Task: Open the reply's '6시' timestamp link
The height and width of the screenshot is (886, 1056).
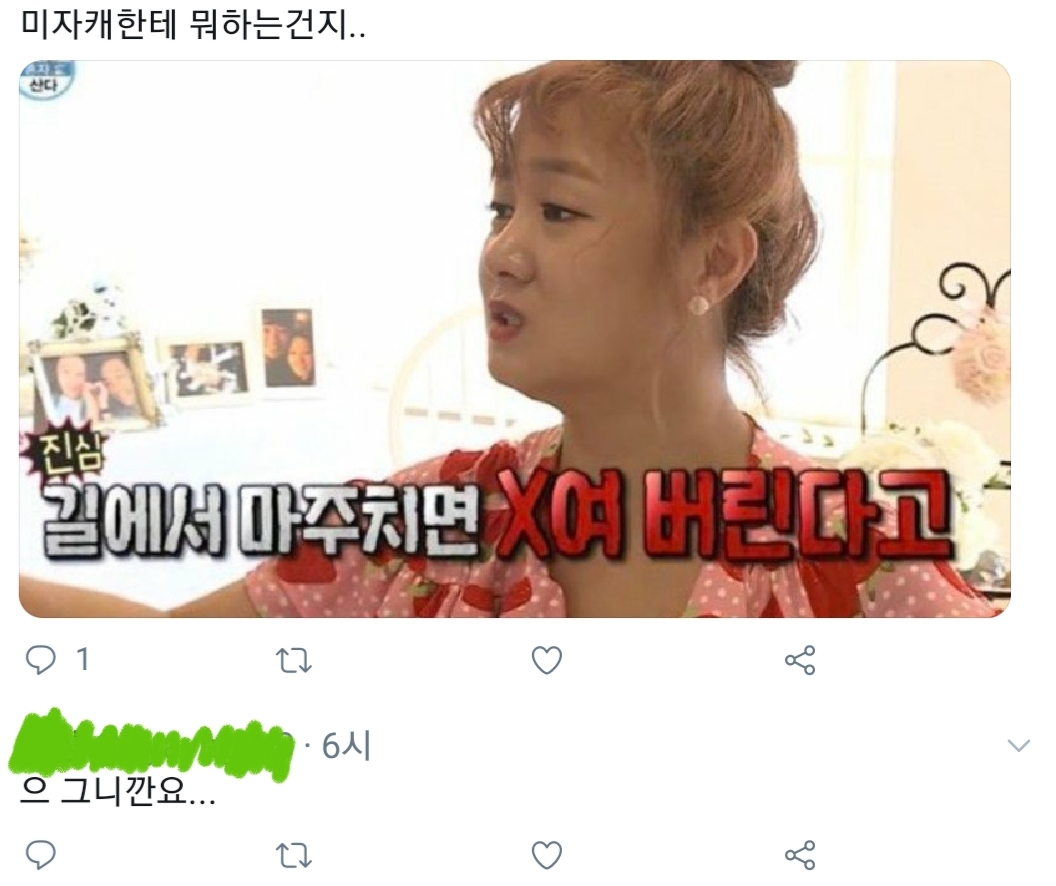Action: 347,745
